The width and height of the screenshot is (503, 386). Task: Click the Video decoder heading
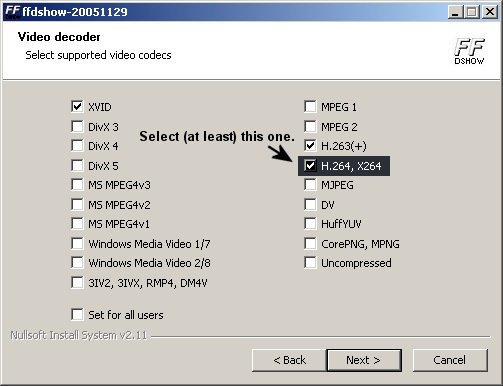59,37
